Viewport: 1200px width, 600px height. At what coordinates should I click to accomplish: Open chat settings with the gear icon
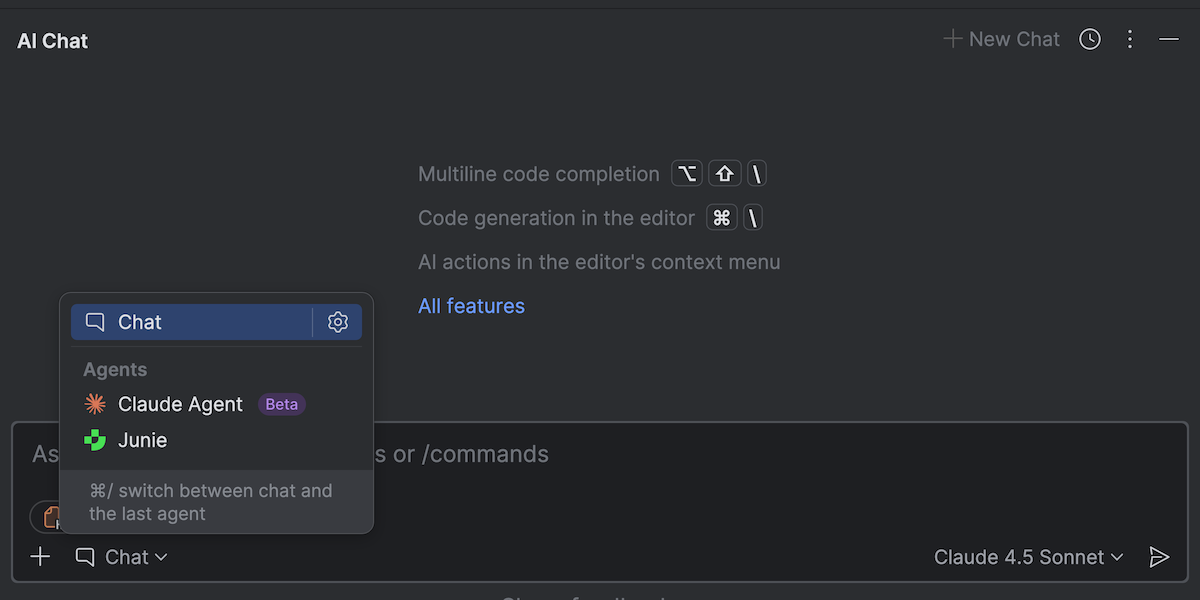(338, 322)
